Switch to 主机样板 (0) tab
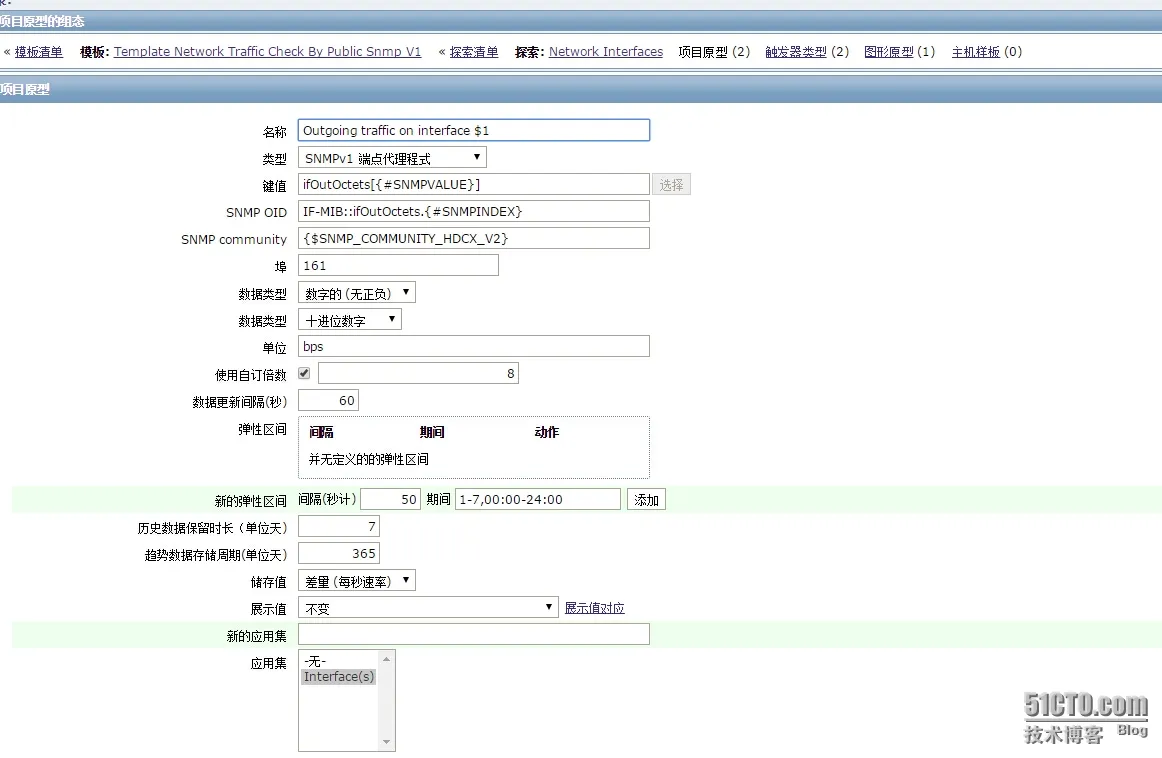 pos(986,52)
